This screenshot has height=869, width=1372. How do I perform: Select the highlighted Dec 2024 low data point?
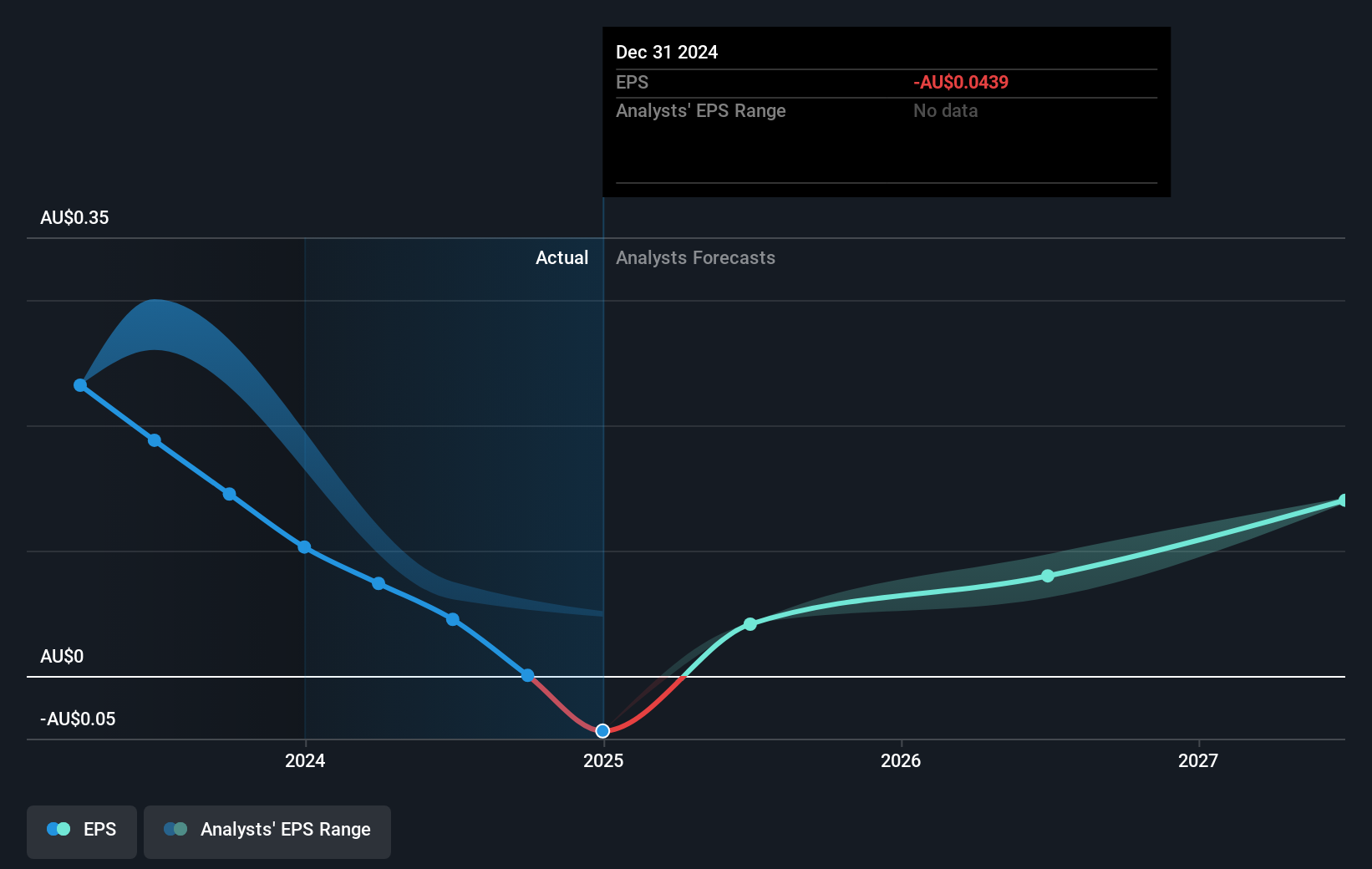click(x=603, y=730)
